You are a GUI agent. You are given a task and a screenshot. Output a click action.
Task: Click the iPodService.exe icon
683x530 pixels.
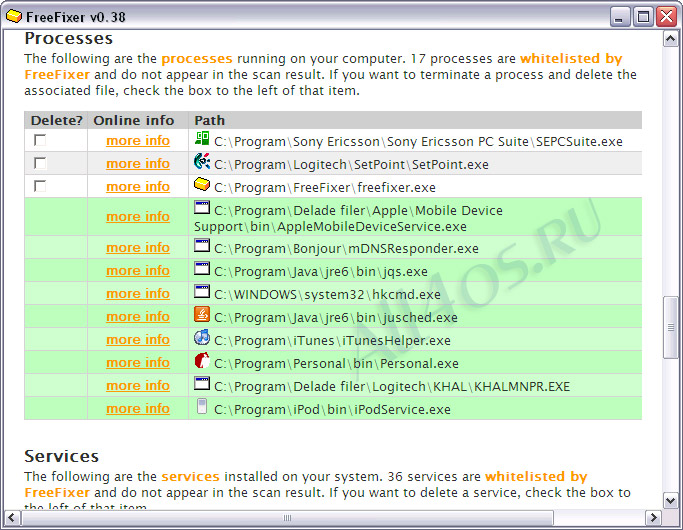202,406
